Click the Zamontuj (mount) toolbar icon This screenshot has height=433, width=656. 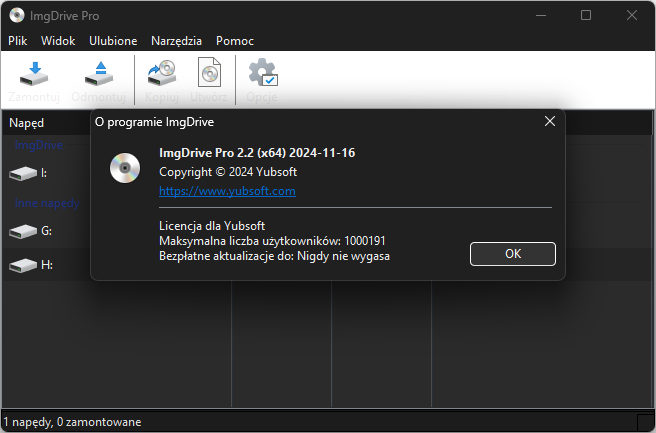34,74
